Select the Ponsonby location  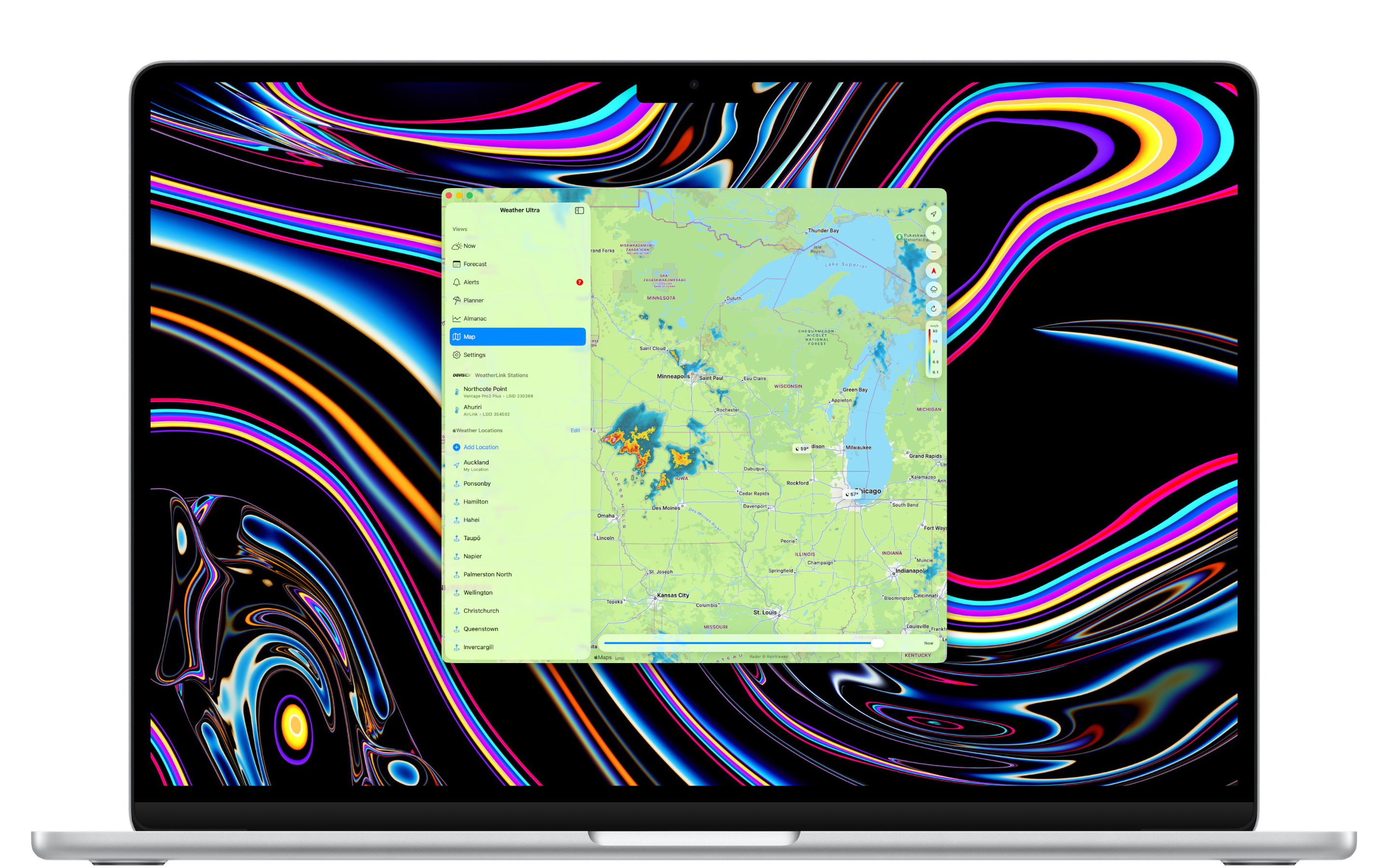tap(517, 483)
